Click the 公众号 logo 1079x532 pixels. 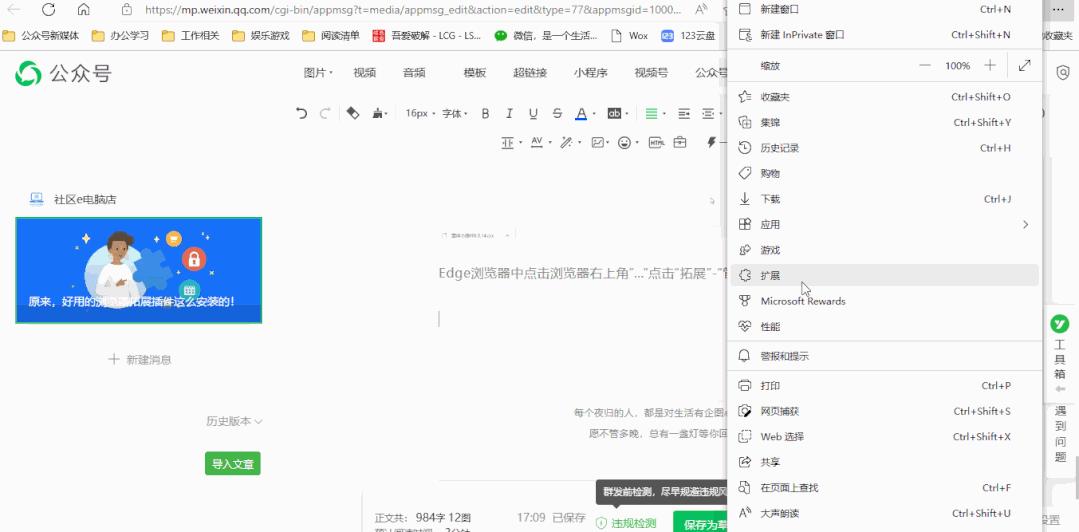pyautogui.click(x=63, y=73)
